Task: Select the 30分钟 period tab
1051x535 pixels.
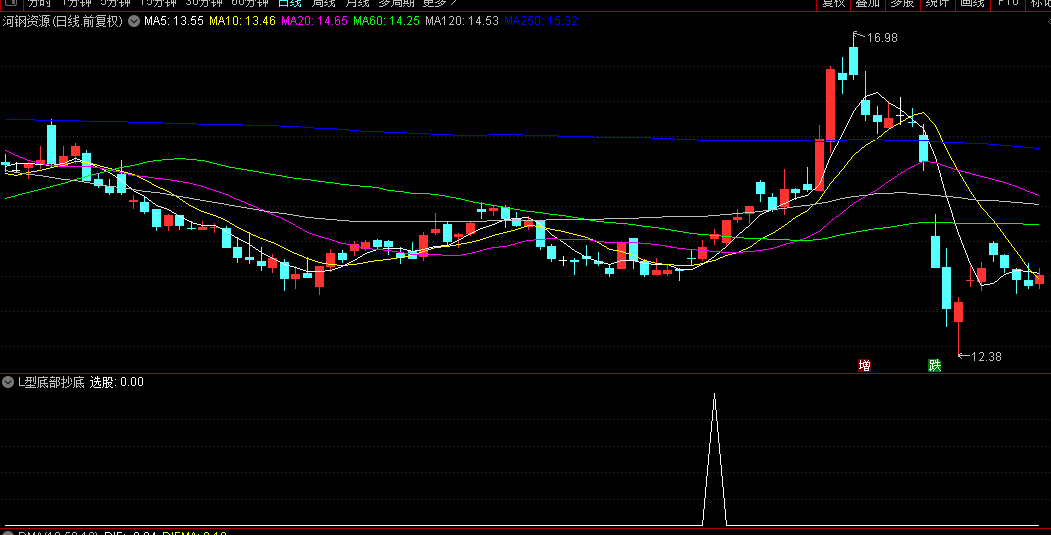Action: coord(204,3)
